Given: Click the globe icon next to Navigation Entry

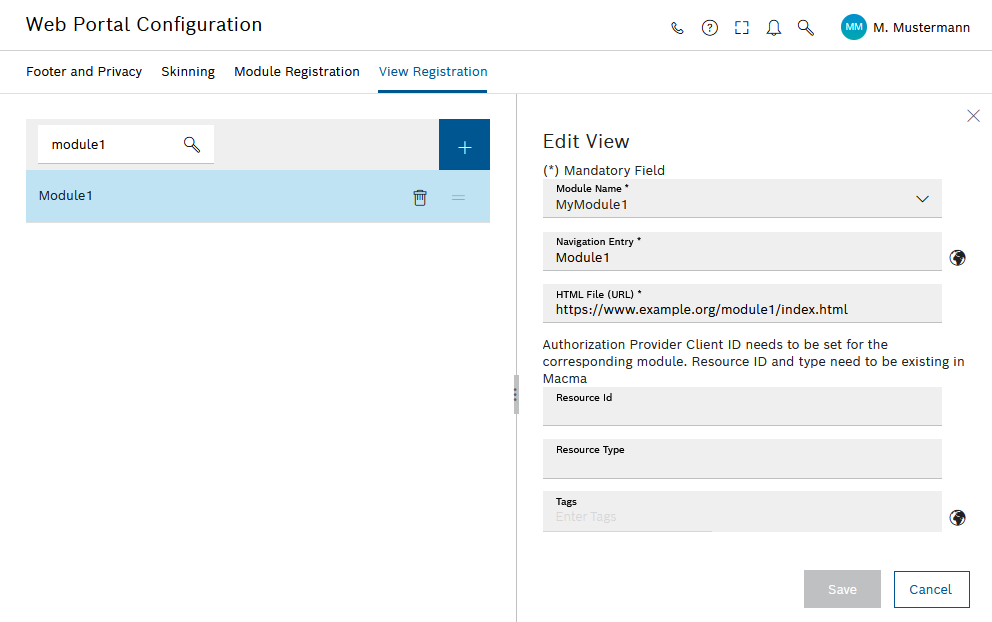Looking at the screenshot, I should coord(957,257).
